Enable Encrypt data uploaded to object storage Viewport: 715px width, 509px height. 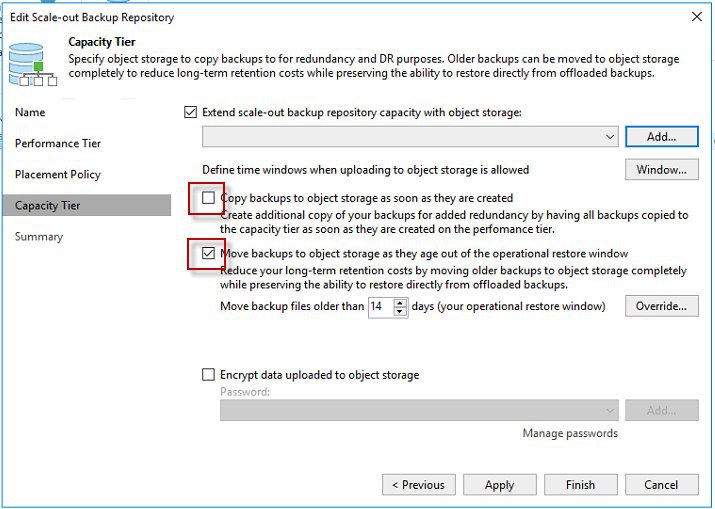pos(208,374)
